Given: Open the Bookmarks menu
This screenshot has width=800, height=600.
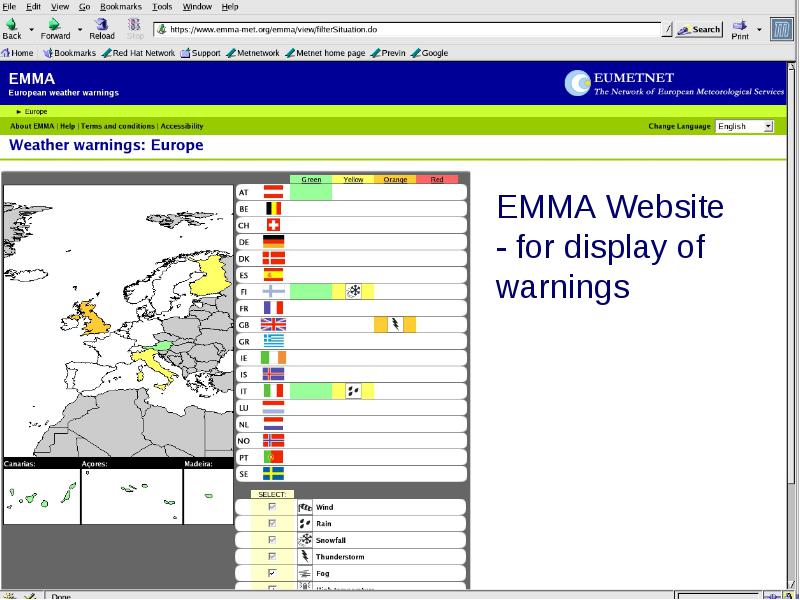Looking at the screenshot, I should [x=121, y=7].
